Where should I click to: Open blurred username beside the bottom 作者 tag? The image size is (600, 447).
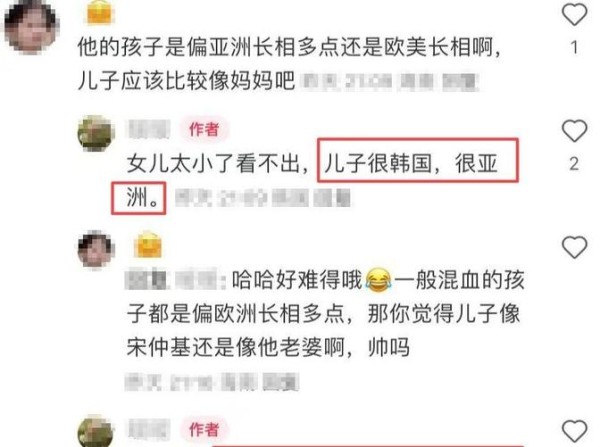tap(148, 429)
